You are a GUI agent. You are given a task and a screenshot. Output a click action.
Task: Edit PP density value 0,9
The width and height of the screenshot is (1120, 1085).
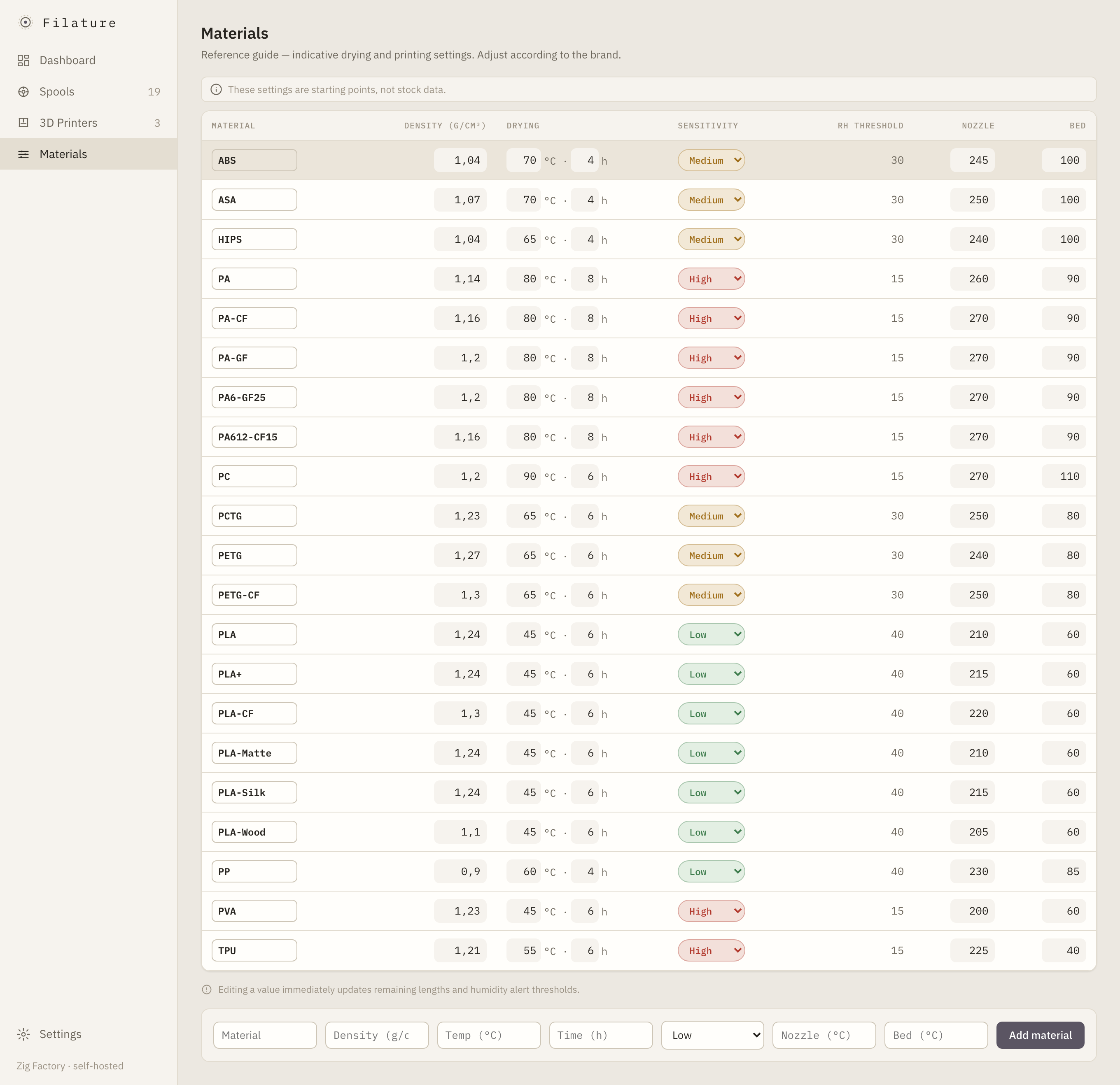pos(460,872)
